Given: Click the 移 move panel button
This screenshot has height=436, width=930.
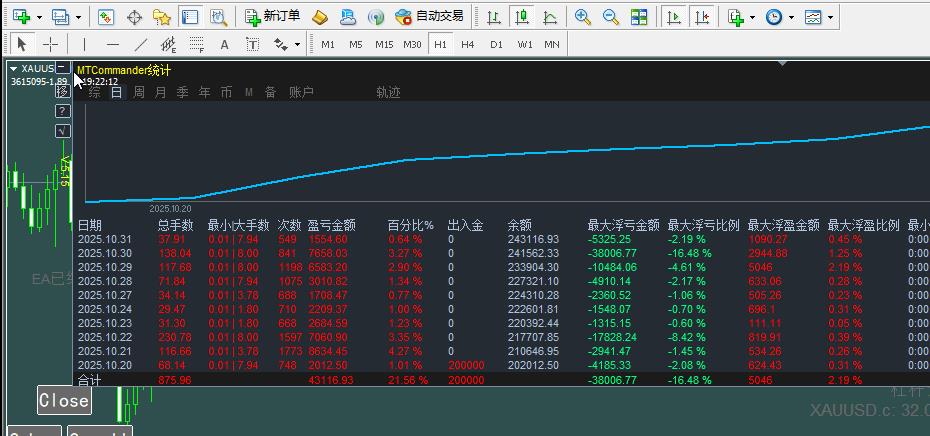Looking at the screenshot, I should (x=62, y=91).
